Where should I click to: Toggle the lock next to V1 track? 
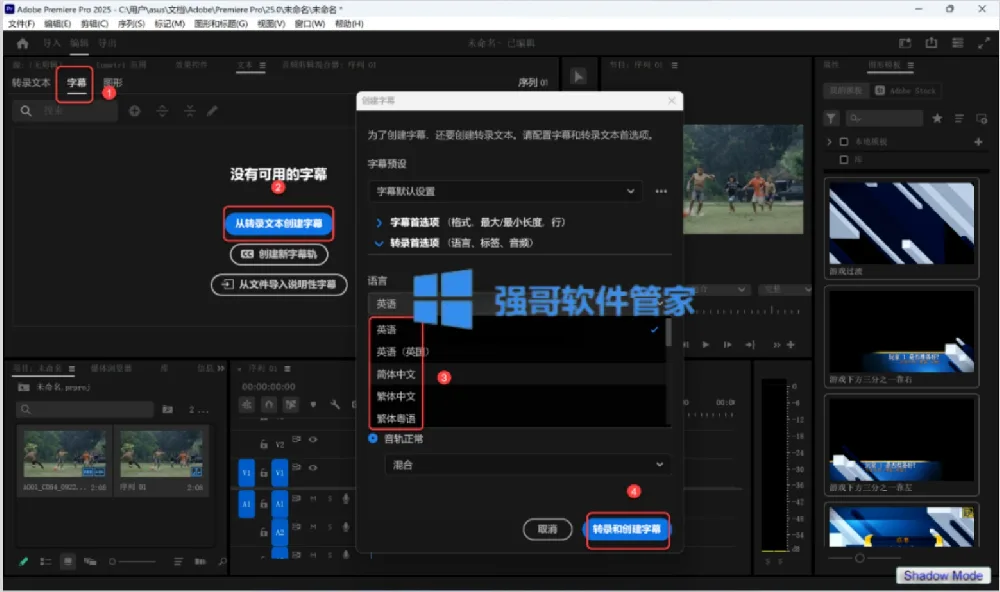click(x=263, y=473)
